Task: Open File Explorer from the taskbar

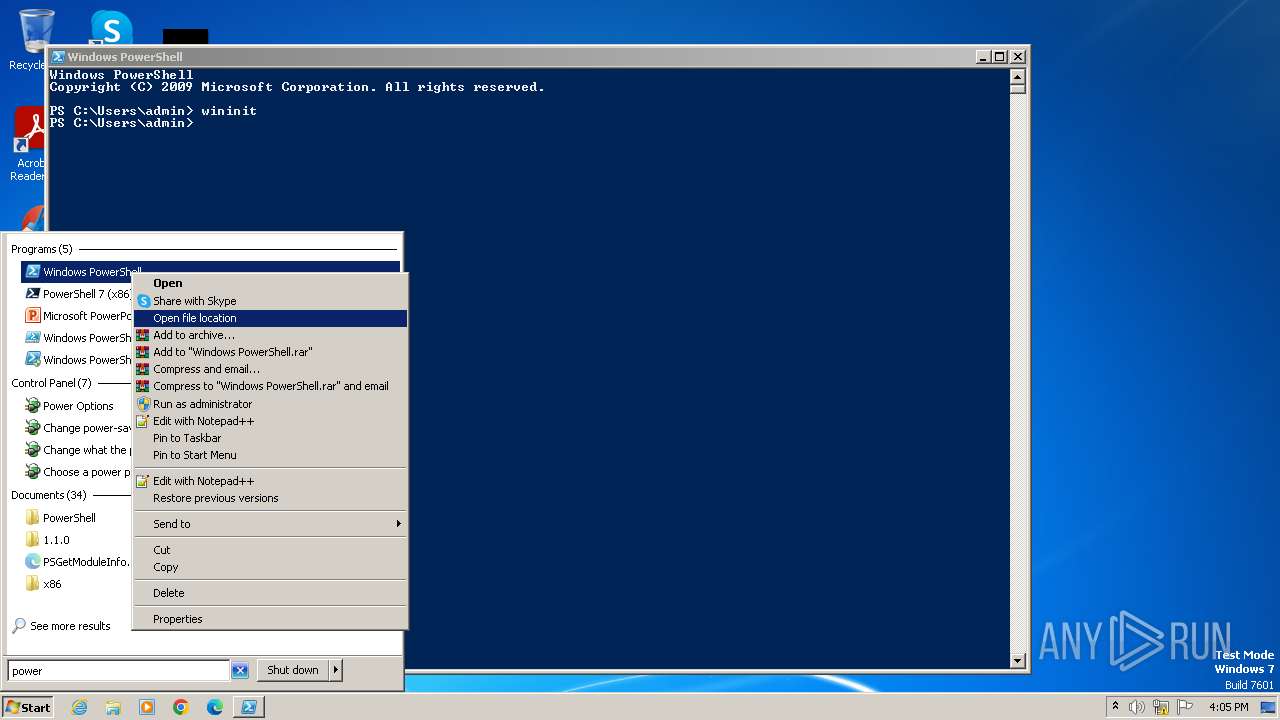Action: (113, 707)
